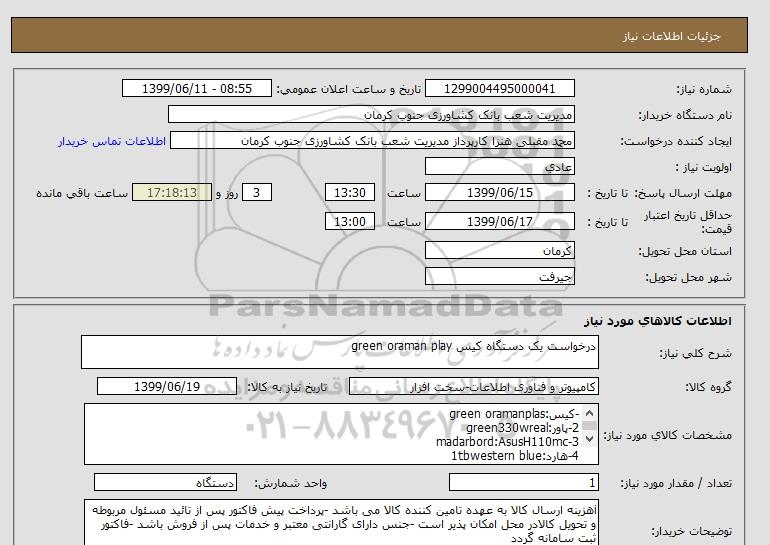Viewport: 770px width, 545px height.
Task: Click the price validity date 1399/06/17
Action: [x=499, y=221]
